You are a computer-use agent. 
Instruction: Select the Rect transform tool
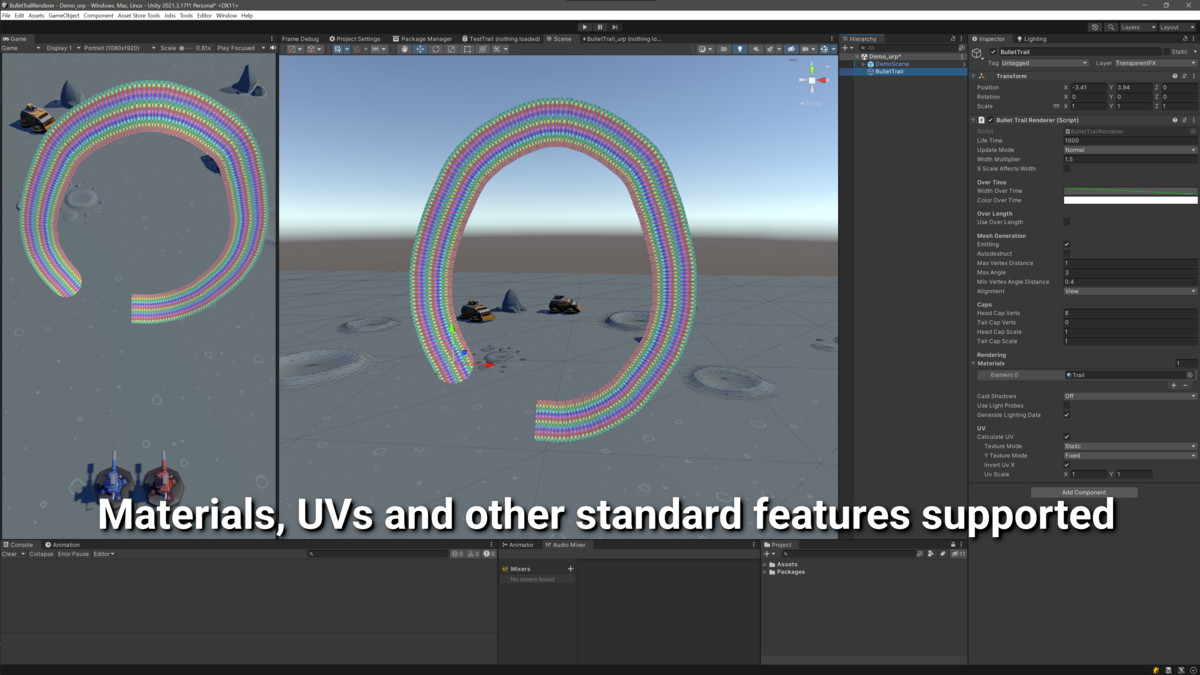click(466, 48)
